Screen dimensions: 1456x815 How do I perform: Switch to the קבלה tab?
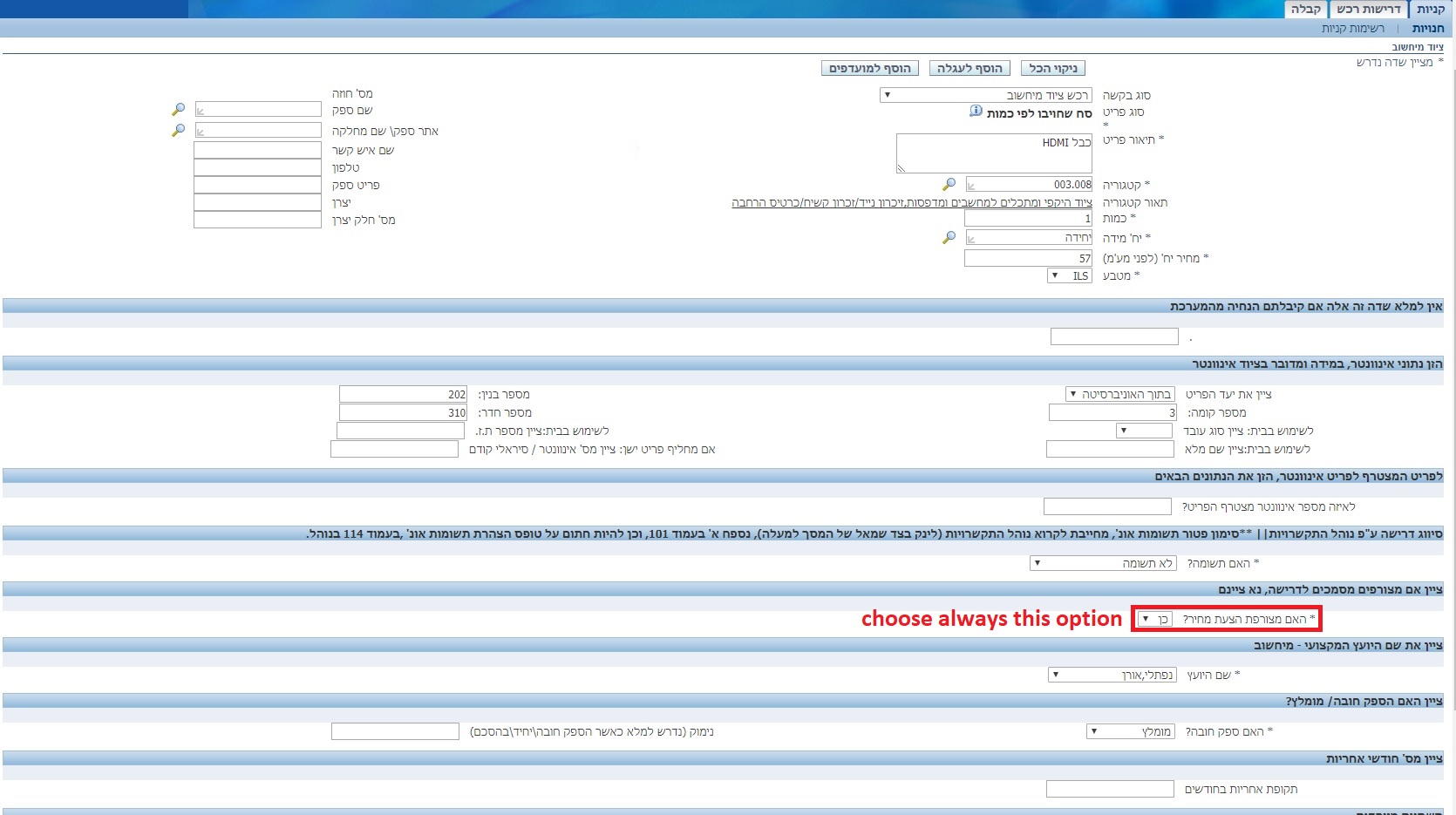1305,10
